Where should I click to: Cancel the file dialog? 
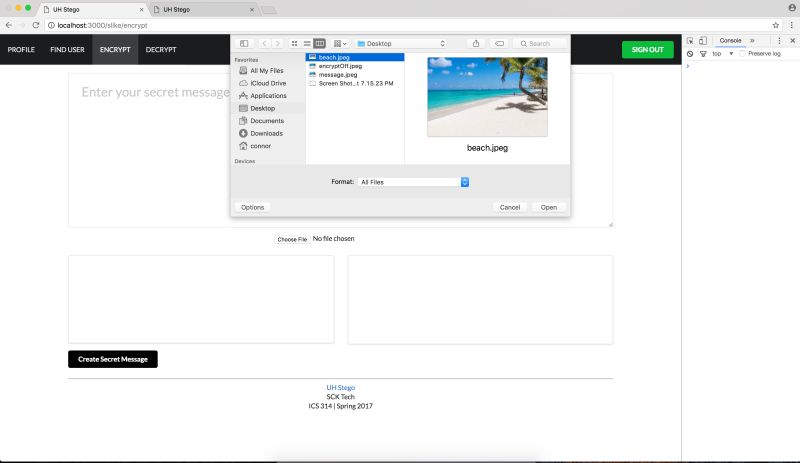[x=510, y=207]
